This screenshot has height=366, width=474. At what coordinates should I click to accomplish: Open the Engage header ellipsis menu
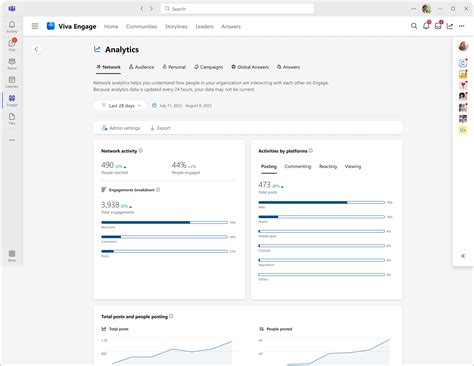(x=462, y=26)
